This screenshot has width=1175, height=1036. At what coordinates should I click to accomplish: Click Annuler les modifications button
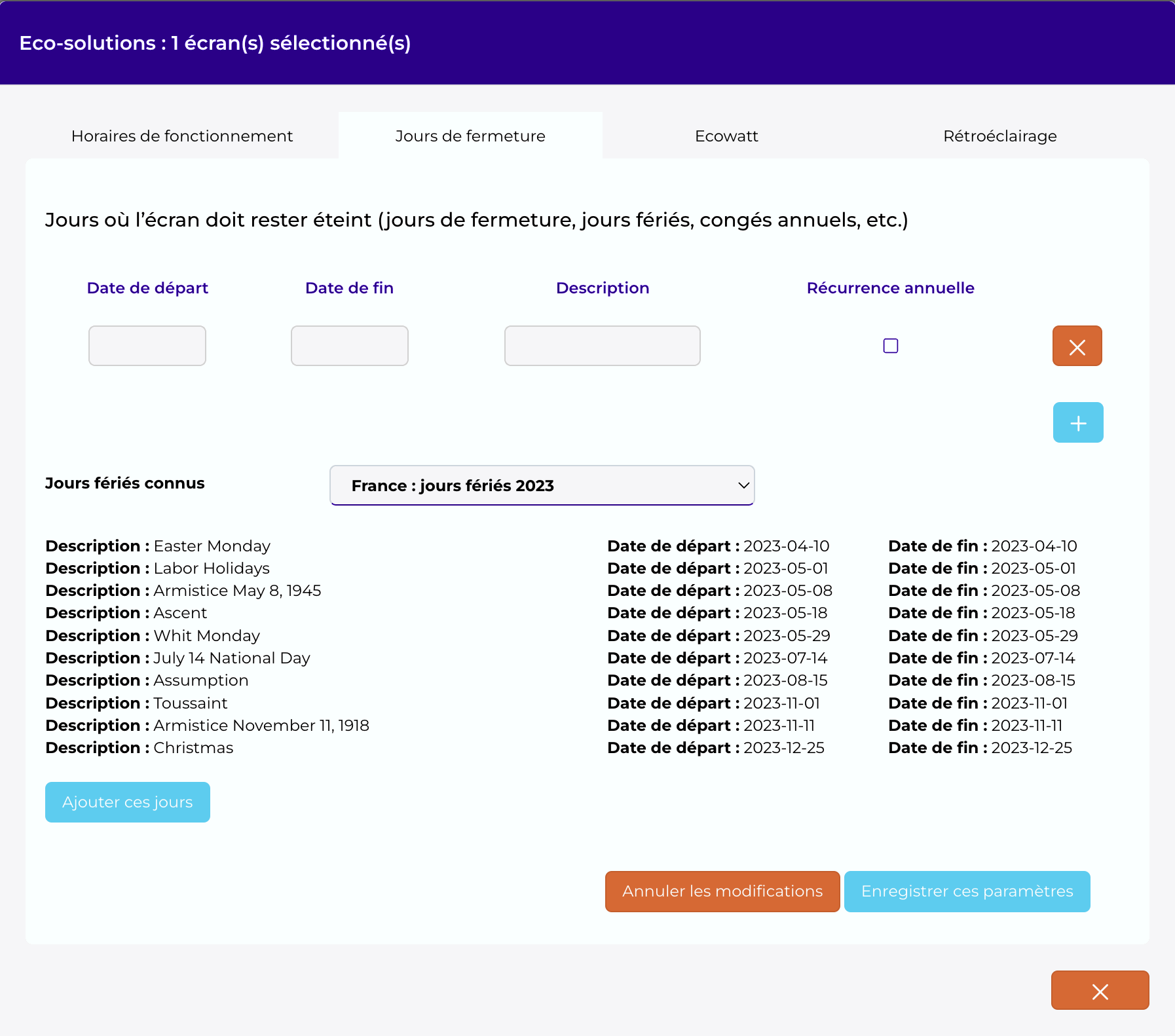coord(722,891)
